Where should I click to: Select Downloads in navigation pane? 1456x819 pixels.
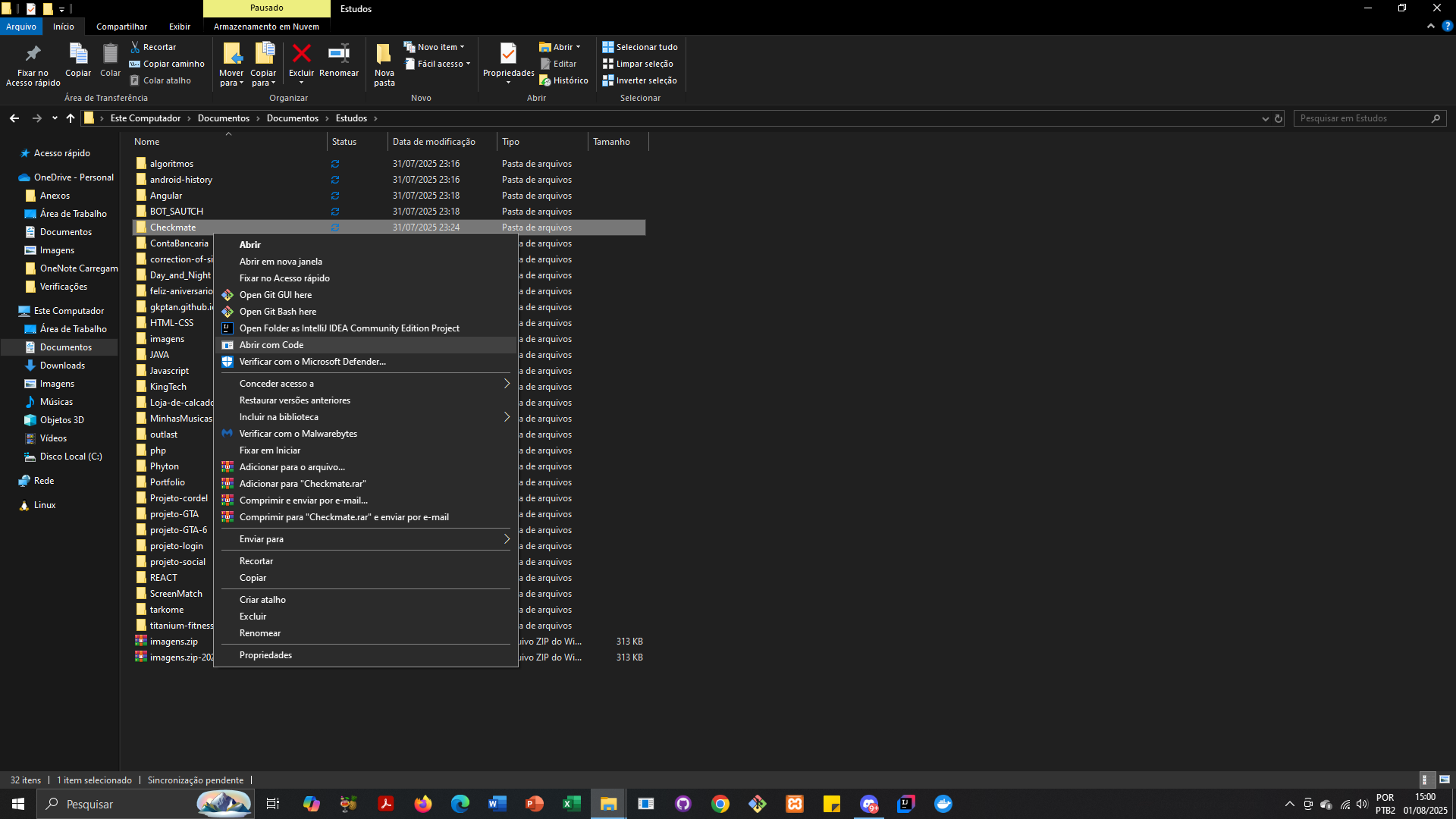(62, 366)
